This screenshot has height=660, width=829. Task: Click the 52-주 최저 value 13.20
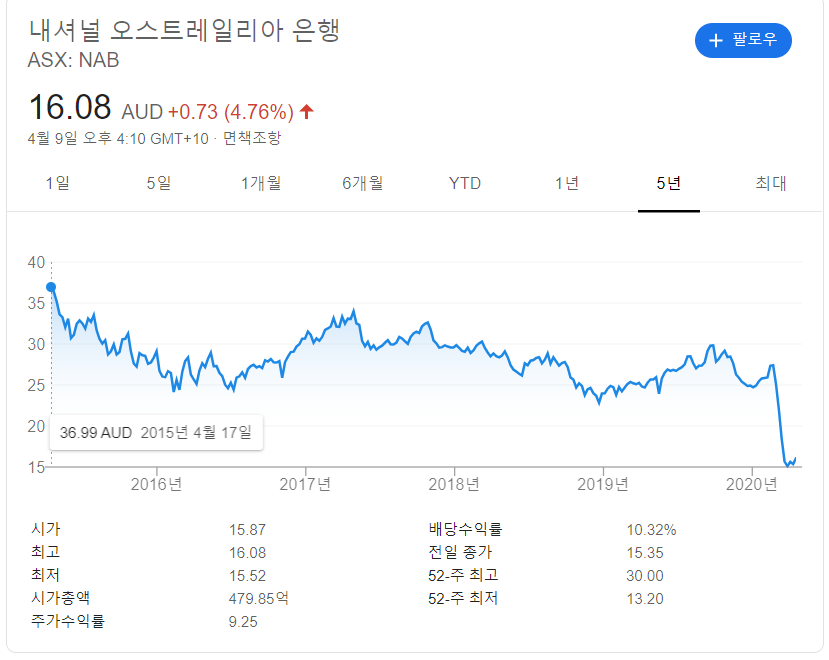645,599
